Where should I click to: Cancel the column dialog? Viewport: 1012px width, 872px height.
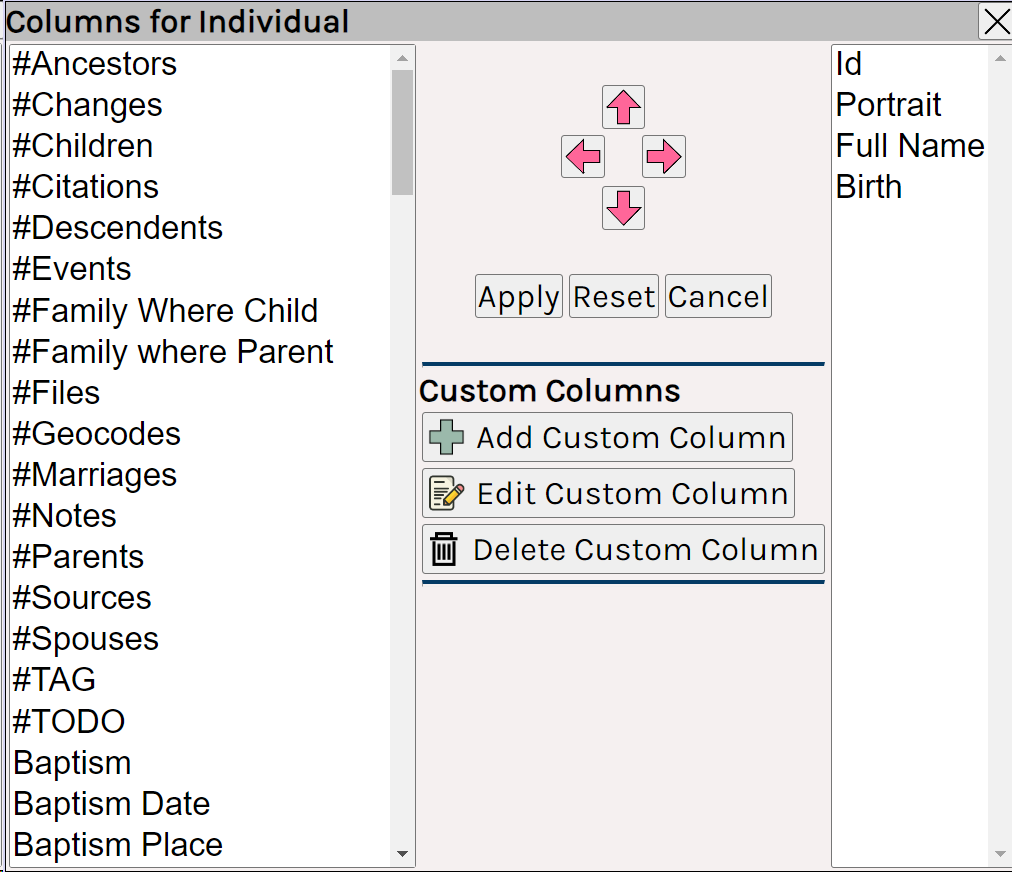(718, 296)
